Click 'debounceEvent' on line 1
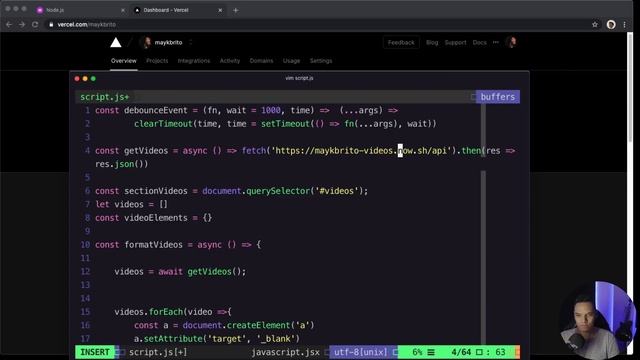 (x=156, y=110)
